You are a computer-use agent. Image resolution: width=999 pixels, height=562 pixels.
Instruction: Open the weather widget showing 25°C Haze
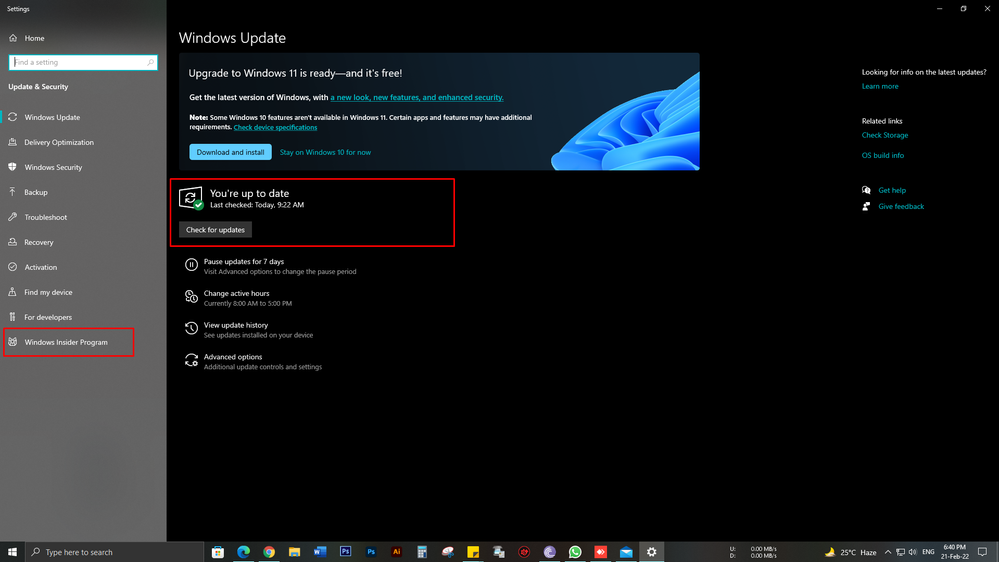[x=850, y=552]
